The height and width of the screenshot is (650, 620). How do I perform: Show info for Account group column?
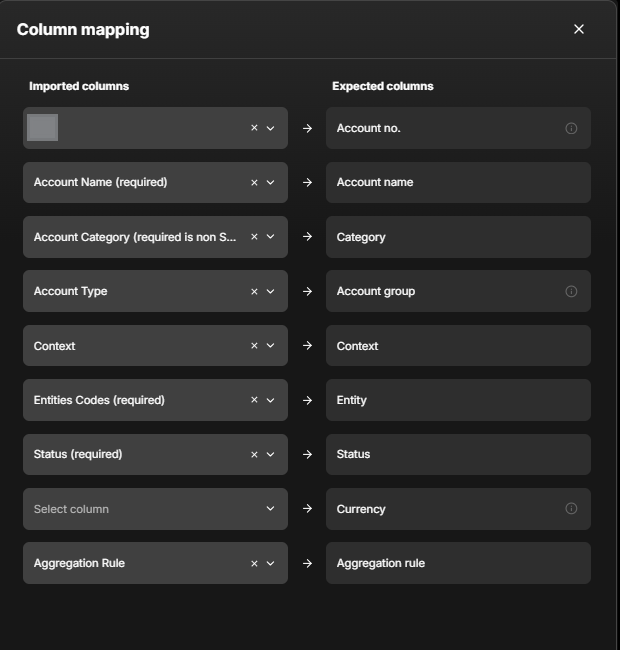(x=571, y=292)
